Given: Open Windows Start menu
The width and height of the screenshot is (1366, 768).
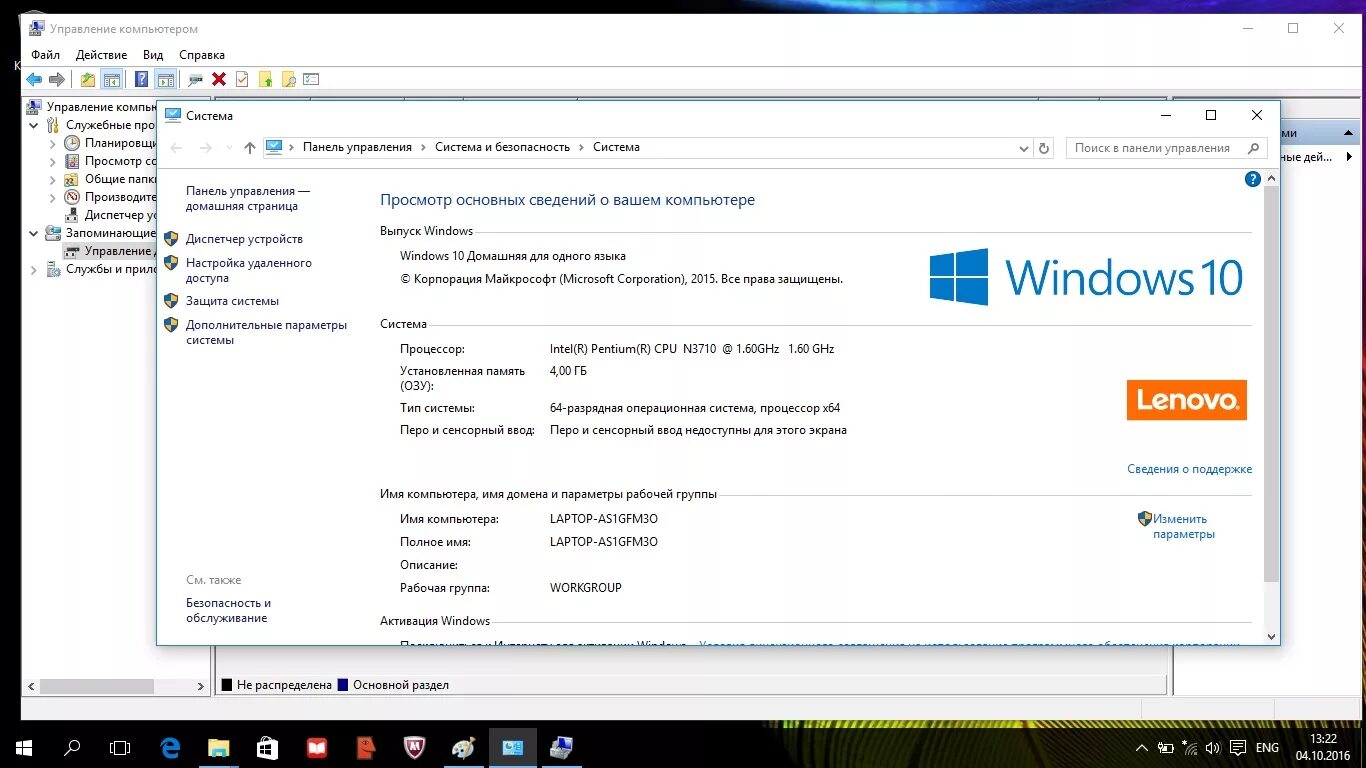Looking at the screenshot, I should click(x=24, y=747).
